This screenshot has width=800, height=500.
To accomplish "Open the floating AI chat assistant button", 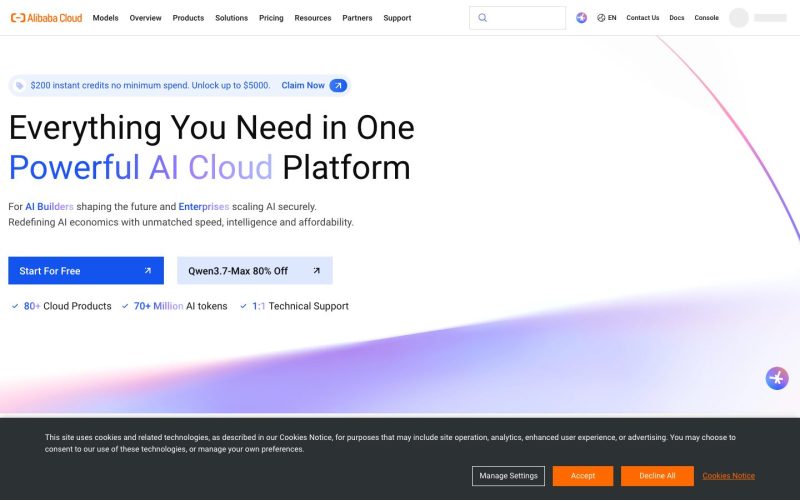I will coord(777,378).
